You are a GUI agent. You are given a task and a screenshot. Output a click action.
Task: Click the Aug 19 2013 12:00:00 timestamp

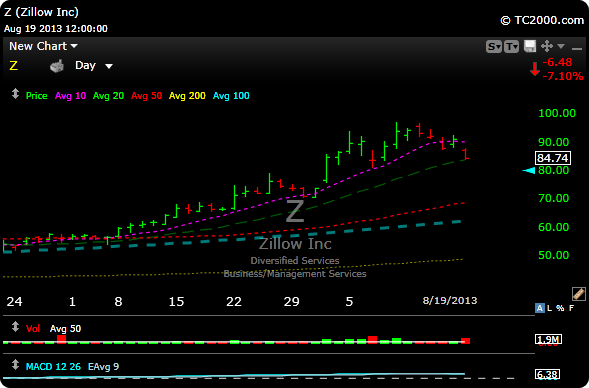pos(56,29)
